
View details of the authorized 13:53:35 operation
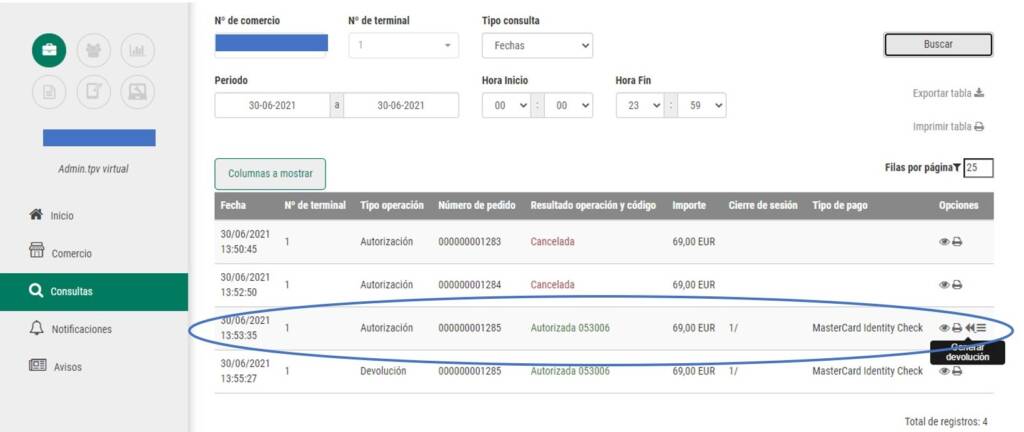pyautogui.click(x=944, y=328)
